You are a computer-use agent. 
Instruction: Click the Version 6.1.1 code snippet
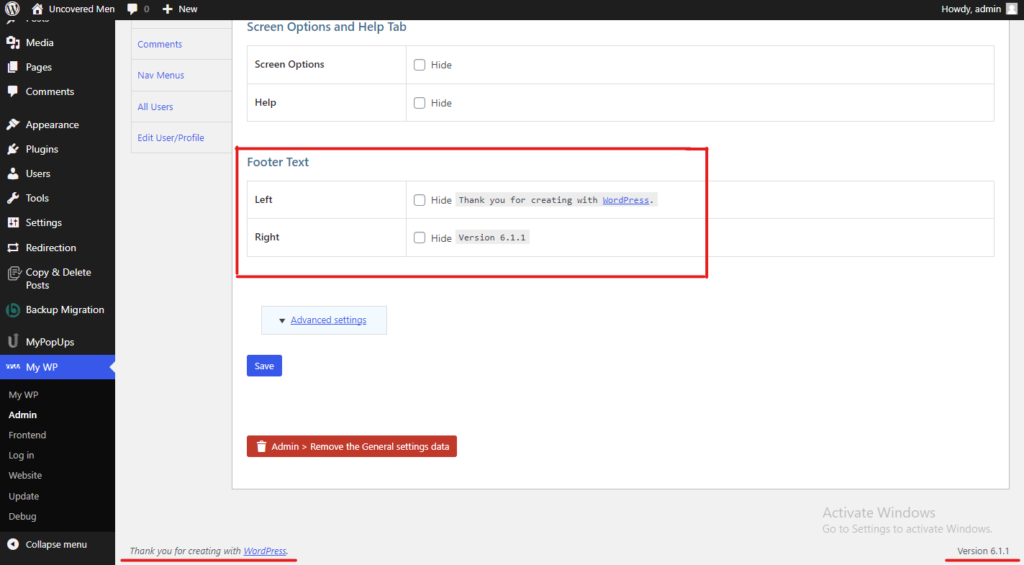pos(492,238)
